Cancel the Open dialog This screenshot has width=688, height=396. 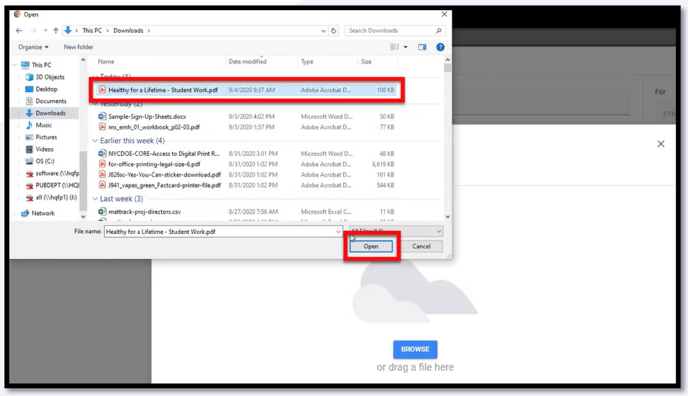[421, 246]
